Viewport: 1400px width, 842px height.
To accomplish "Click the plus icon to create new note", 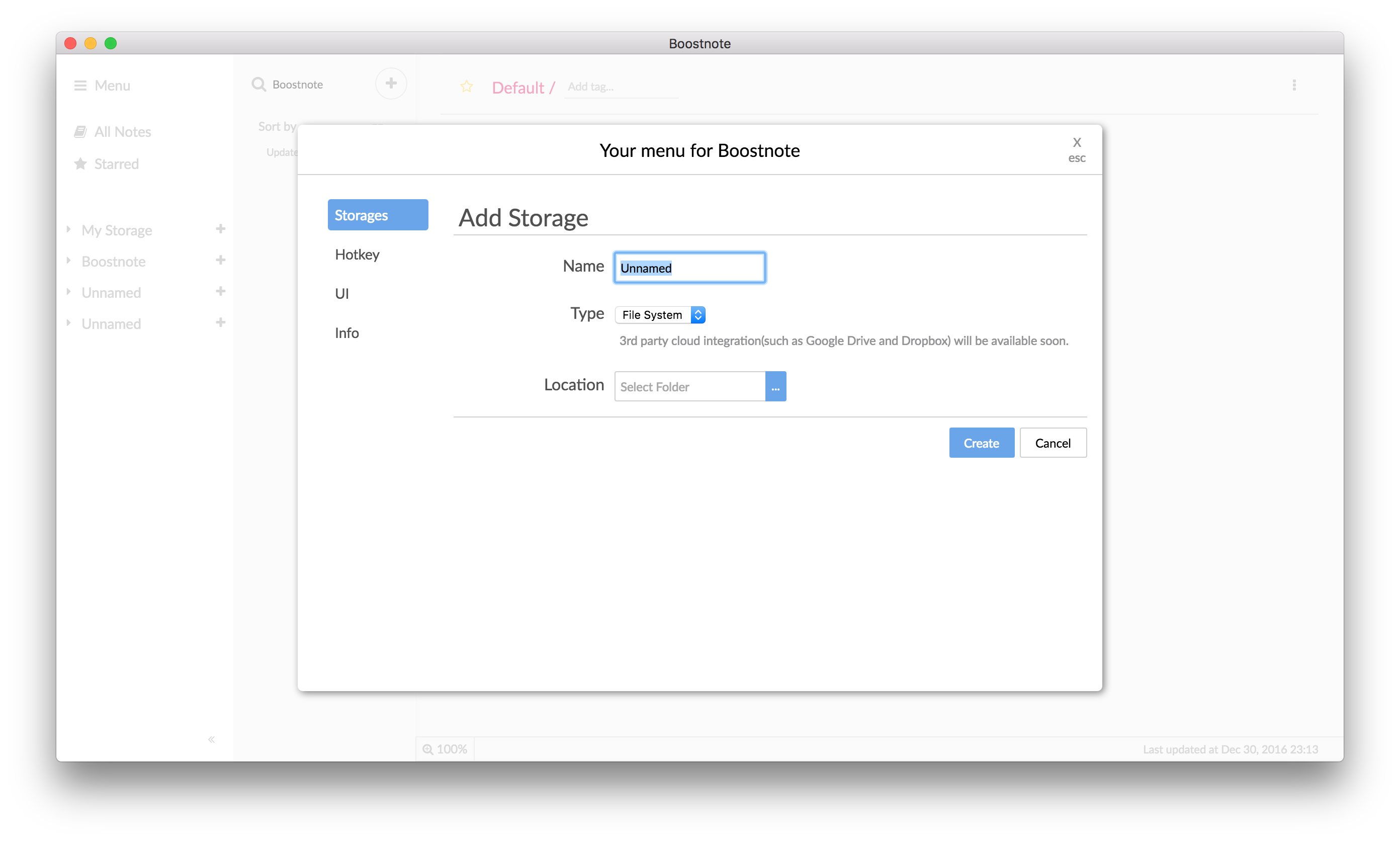I will tap(391, 83).
